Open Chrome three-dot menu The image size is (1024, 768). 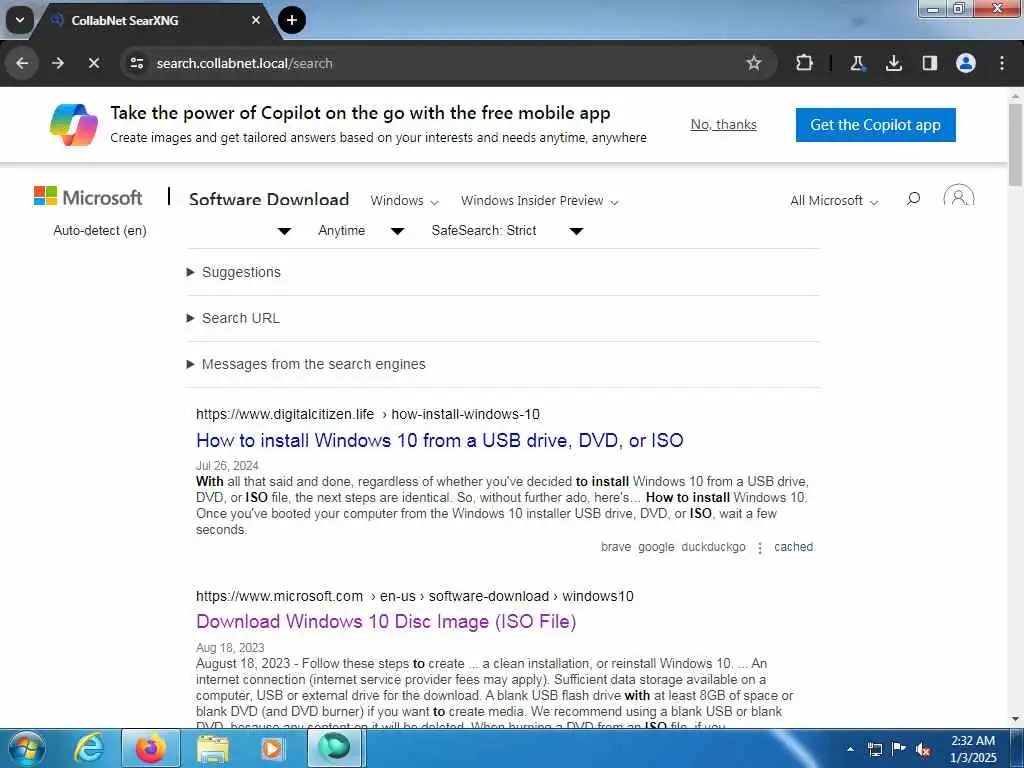[1002, 63]
